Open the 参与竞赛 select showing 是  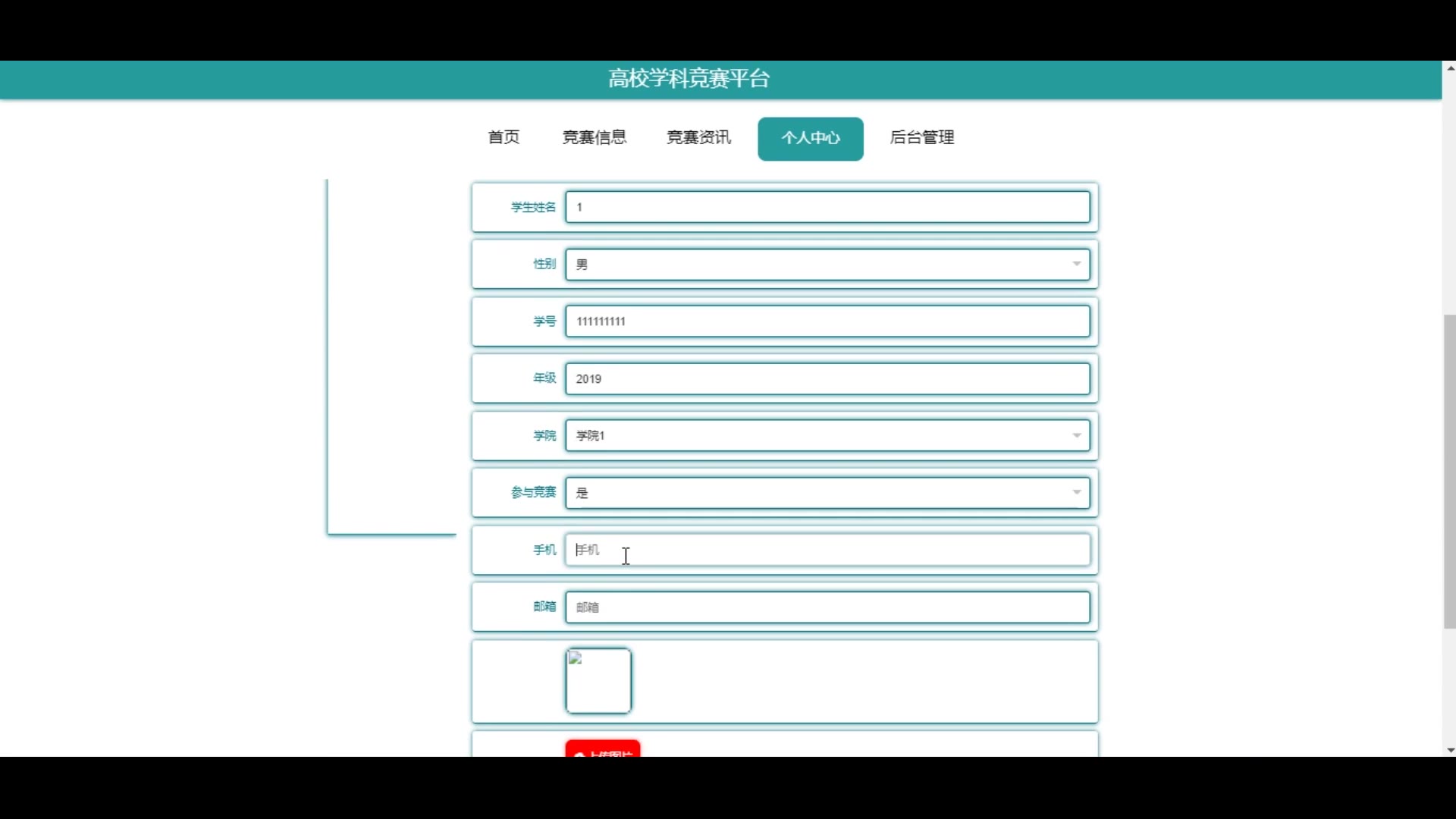click(819, 493)
